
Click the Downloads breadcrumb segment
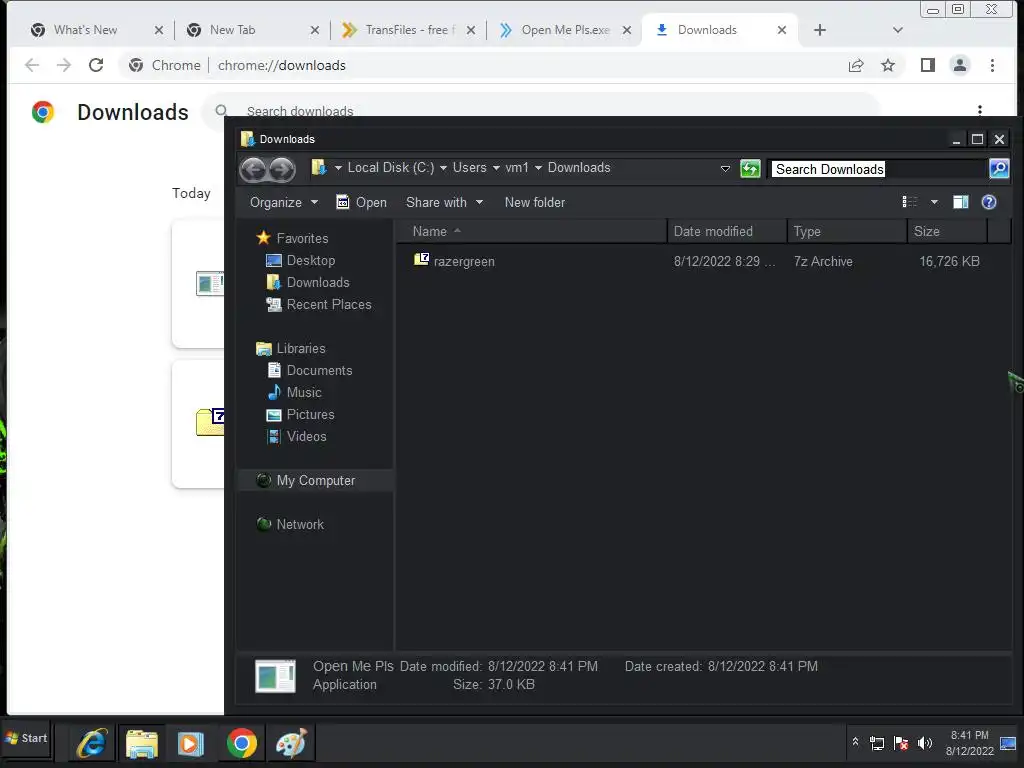pyautogui.click(x=579, y=168)
